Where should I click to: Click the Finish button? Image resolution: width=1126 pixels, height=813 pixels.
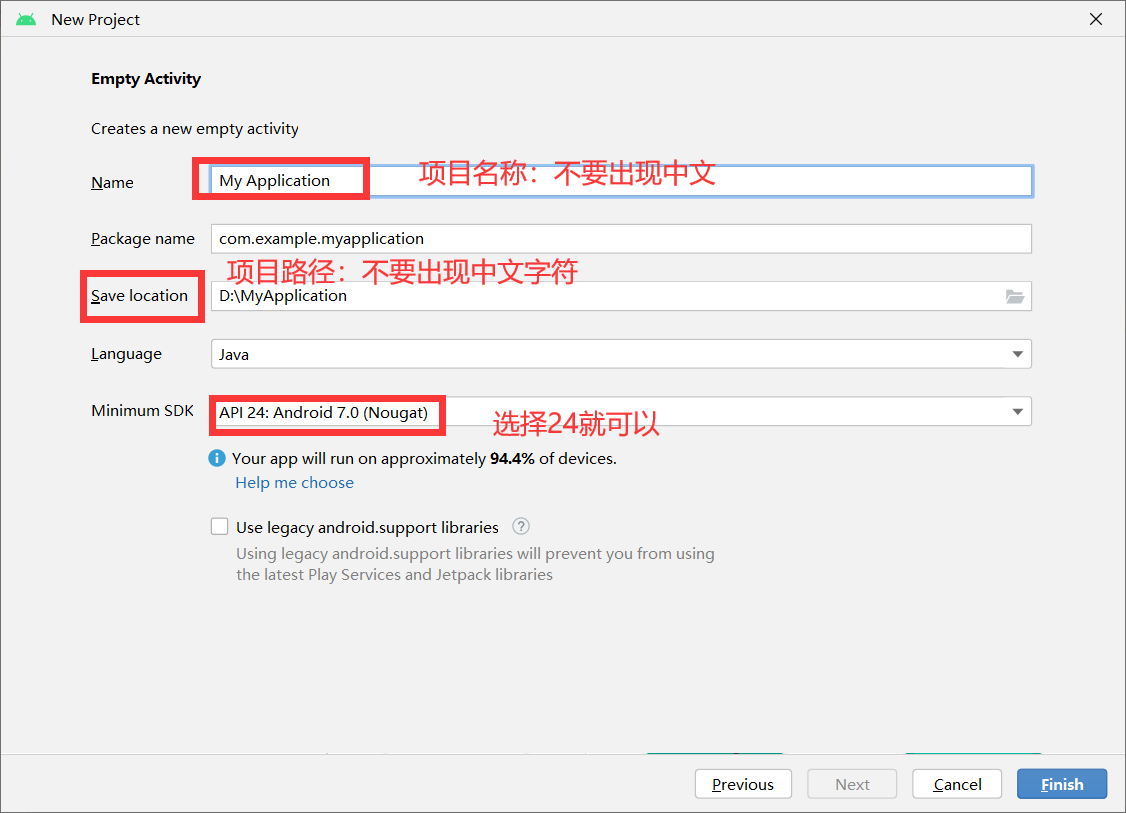coord(1061,784)
